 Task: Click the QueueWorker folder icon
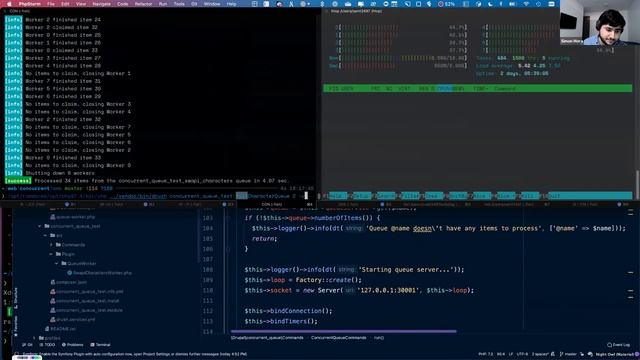[x=64, y=264]
